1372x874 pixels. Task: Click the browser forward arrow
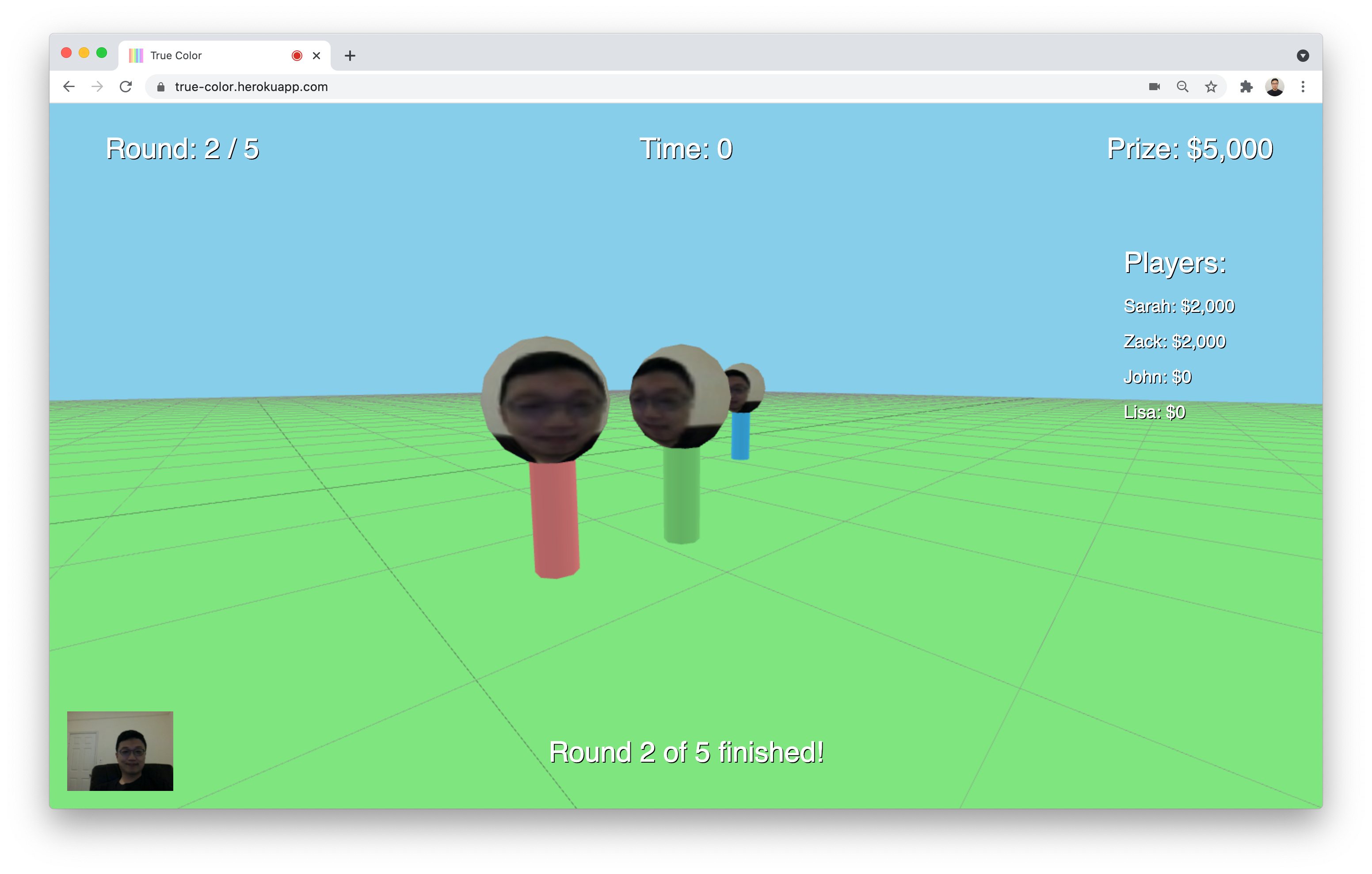click(x=97, y=87)
